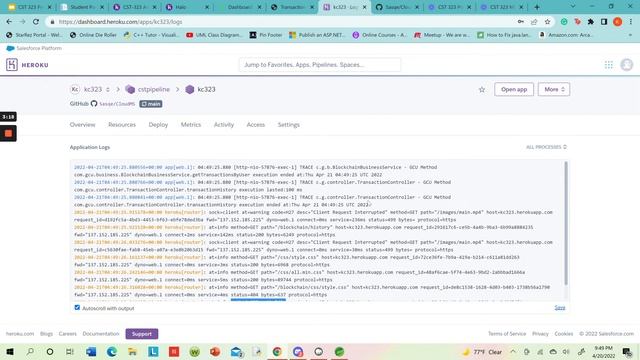The width and height of the screenshot is (640, 360).
Task: Reload the page with refresh icon
Action: pos(36,22)
